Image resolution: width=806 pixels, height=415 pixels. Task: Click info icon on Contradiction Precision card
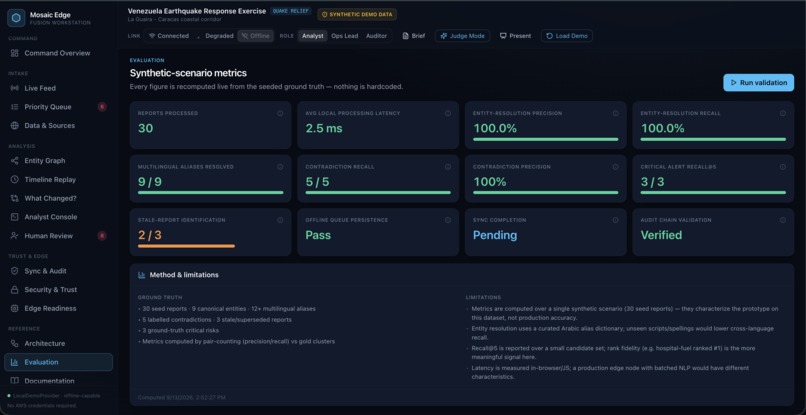tap(615, 167)
